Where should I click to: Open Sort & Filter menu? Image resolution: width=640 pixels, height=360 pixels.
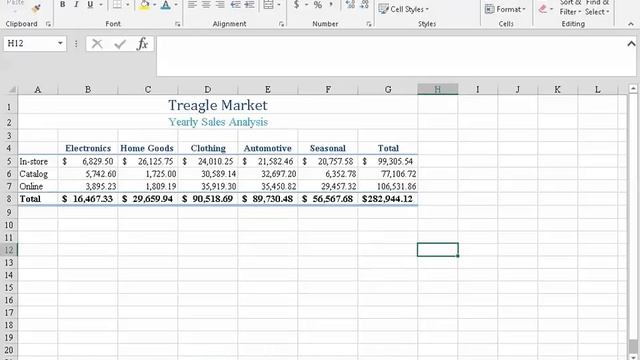click(x=570, y=8)
